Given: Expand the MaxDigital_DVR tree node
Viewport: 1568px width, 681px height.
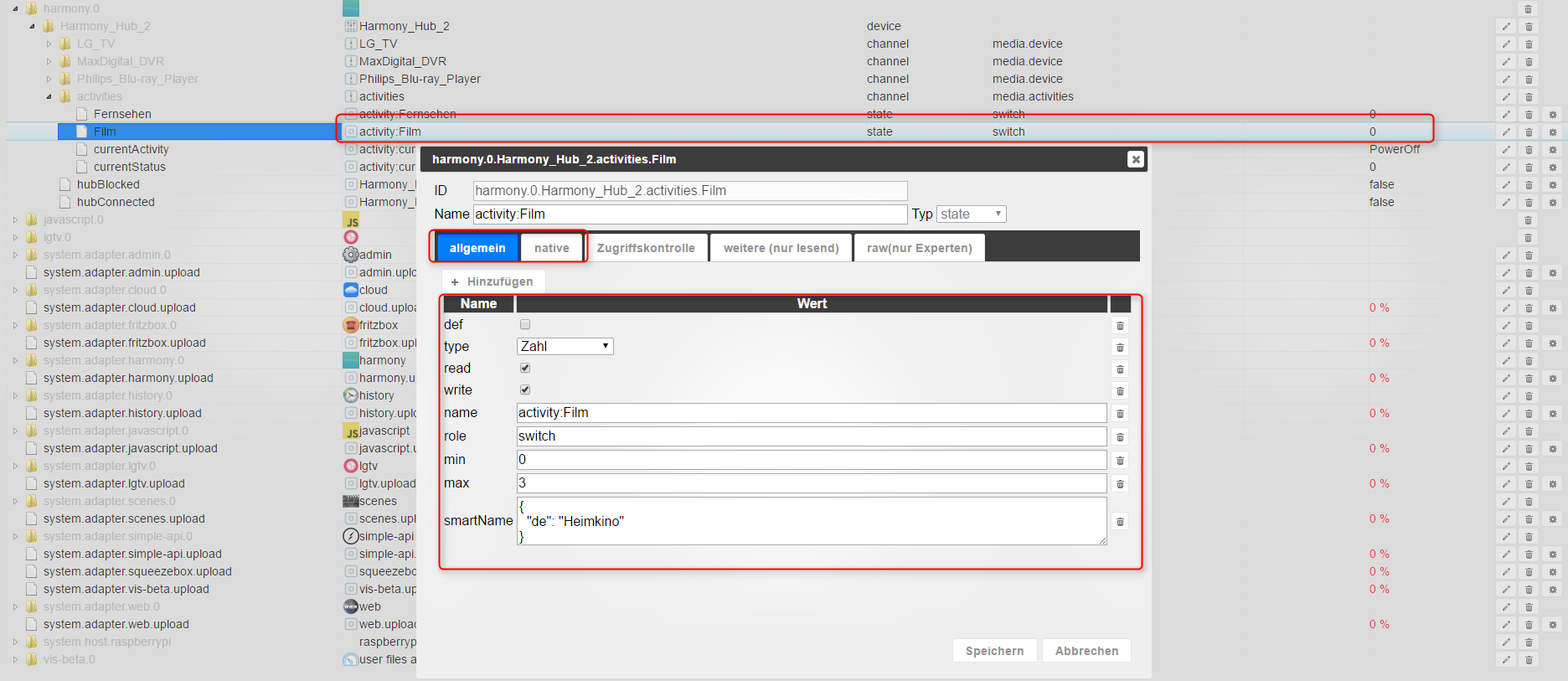Looking at the screenshot, I should (x=49, y=61).
